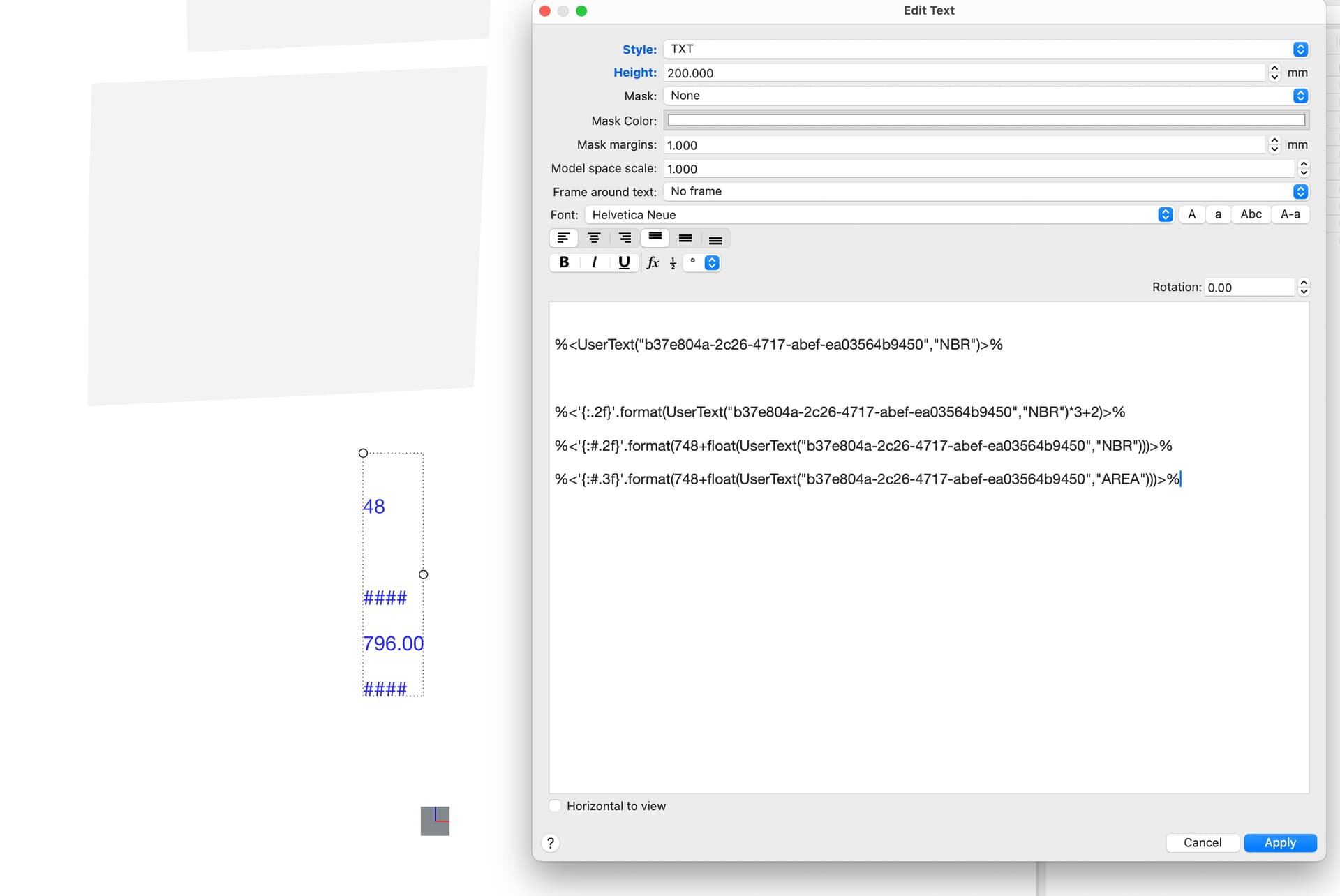Apply the text changes
1340x896 pixels.
(x=1280, y=842)
